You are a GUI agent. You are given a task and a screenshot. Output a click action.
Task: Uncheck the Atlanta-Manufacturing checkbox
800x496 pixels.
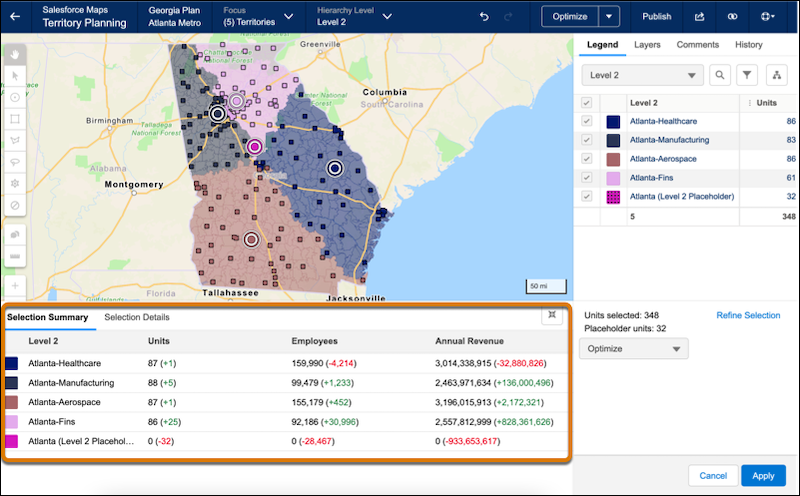point(587,140)
